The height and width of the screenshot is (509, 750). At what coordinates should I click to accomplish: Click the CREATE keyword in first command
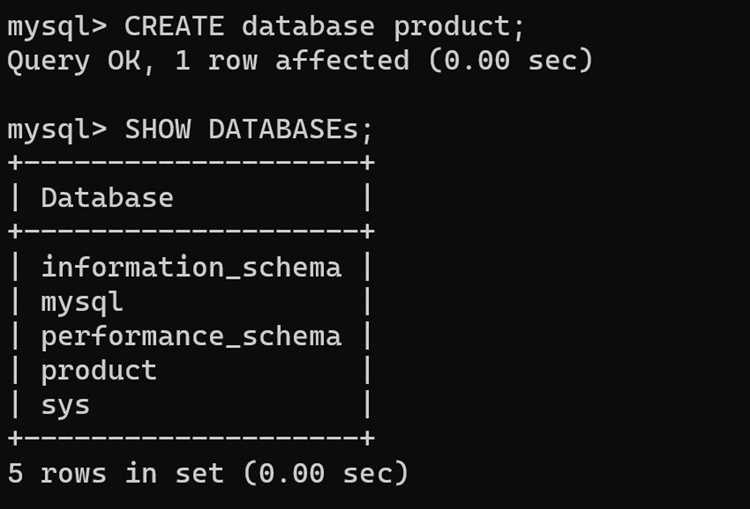click(174, 26)
